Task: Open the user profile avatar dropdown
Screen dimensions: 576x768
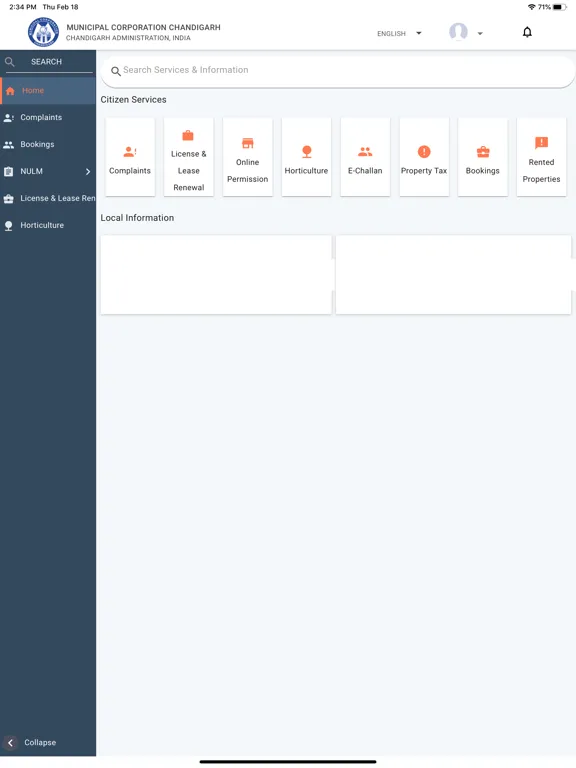Action: 466,32
